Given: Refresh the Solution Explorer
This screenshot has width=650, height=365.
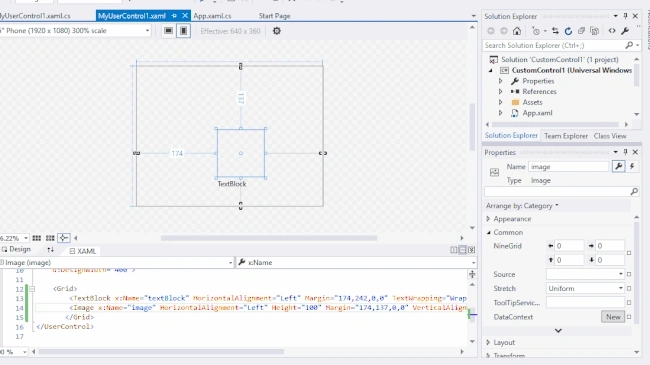Looking at the screenshot, I should click(x=568, y=31).
